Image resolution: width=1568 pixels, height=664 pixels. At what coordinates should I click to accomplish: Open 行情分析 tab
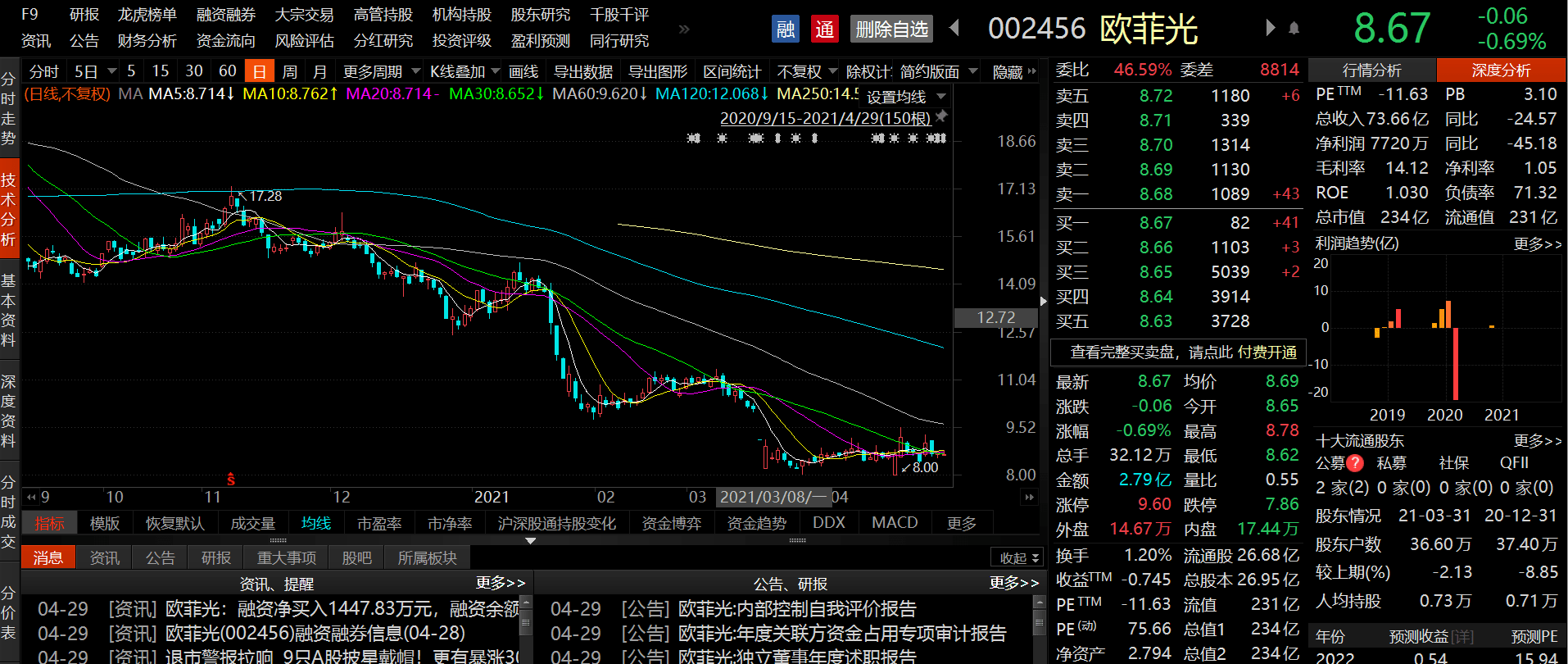[1372, 70]
